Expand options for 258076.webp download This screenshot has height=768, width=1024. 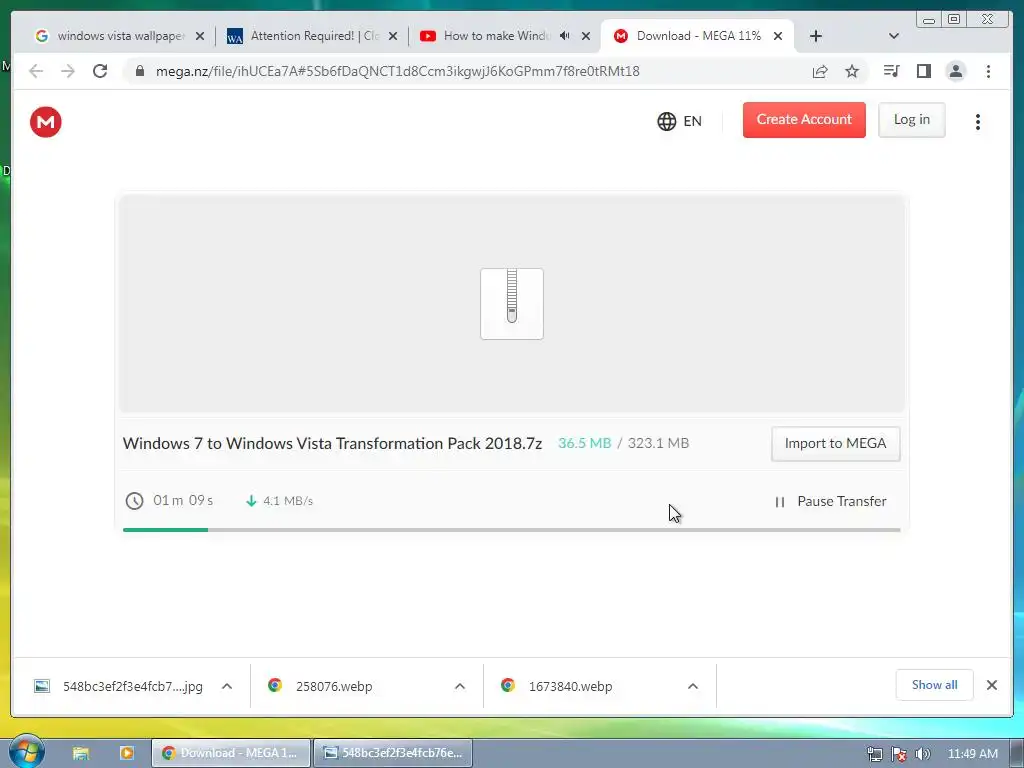coord(460,686)
